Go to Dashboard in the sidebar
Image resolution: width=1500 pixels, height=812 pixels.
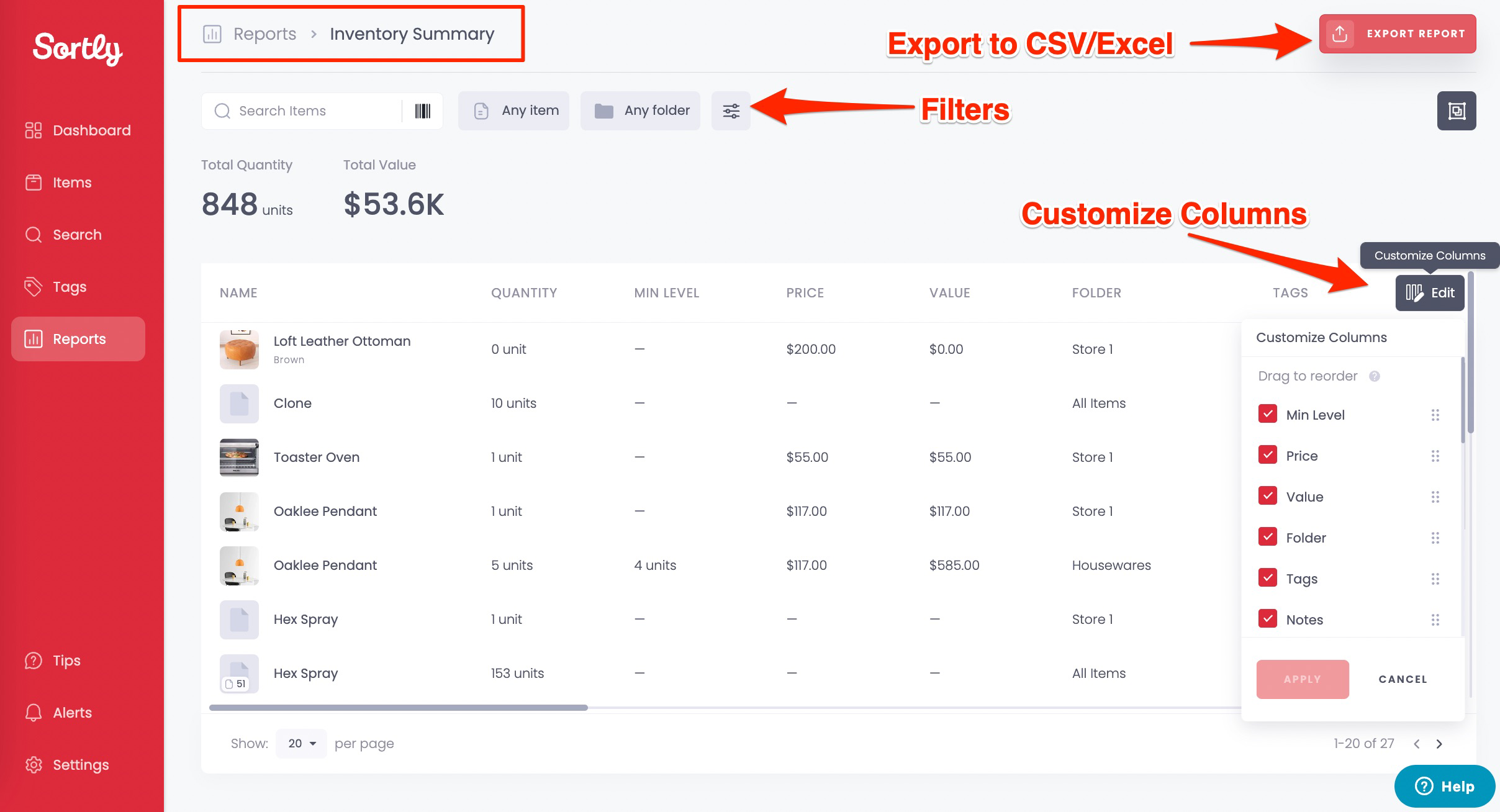click(91, 130)
